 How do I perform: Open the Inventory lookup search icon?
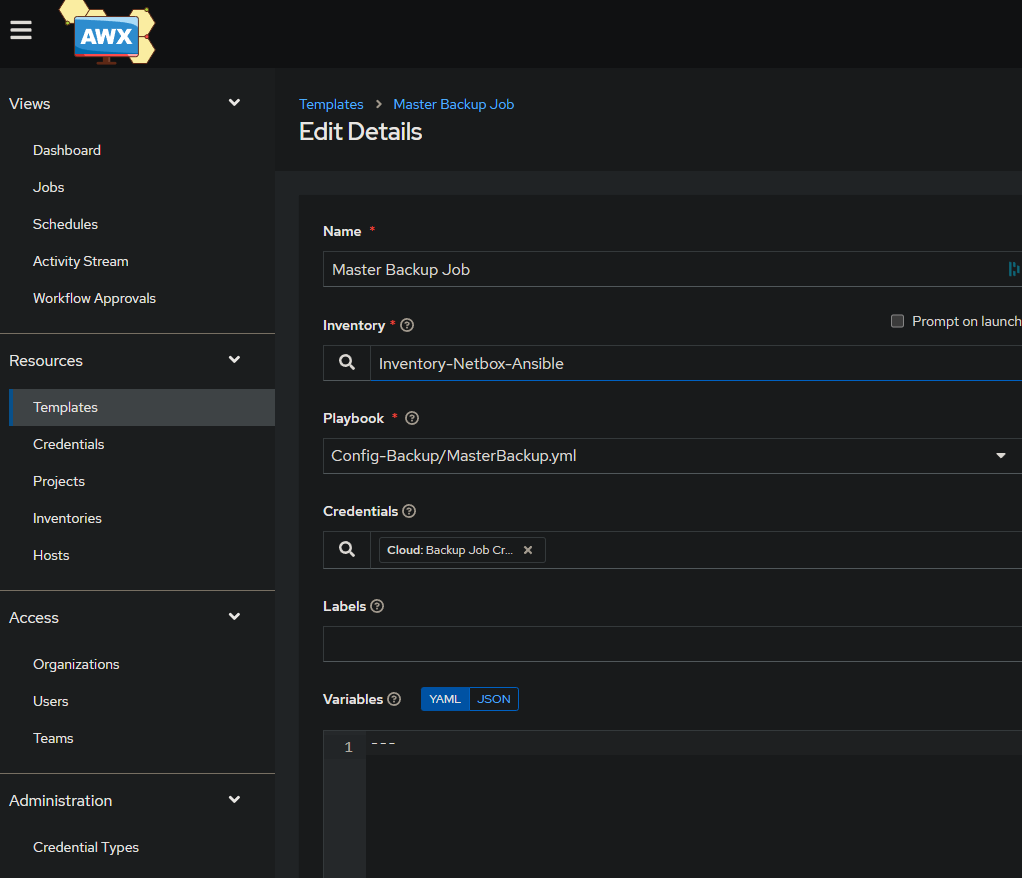[347, 363]
